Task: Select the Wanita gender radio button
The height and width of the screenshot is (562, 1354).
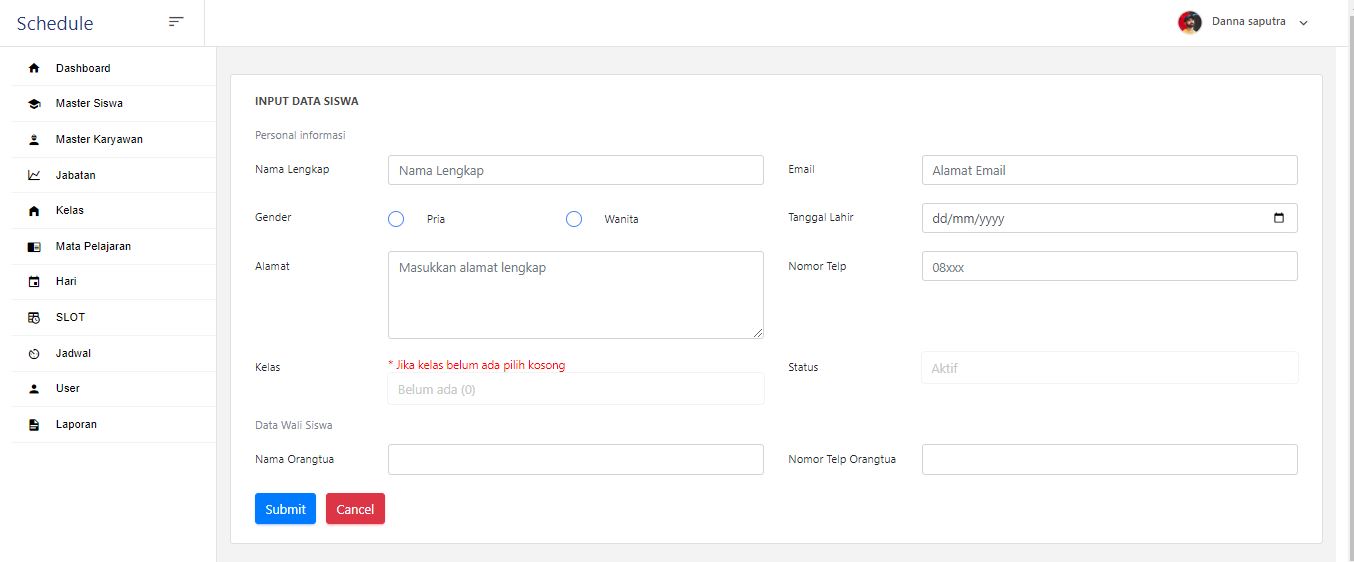Action: click(574, 219)
